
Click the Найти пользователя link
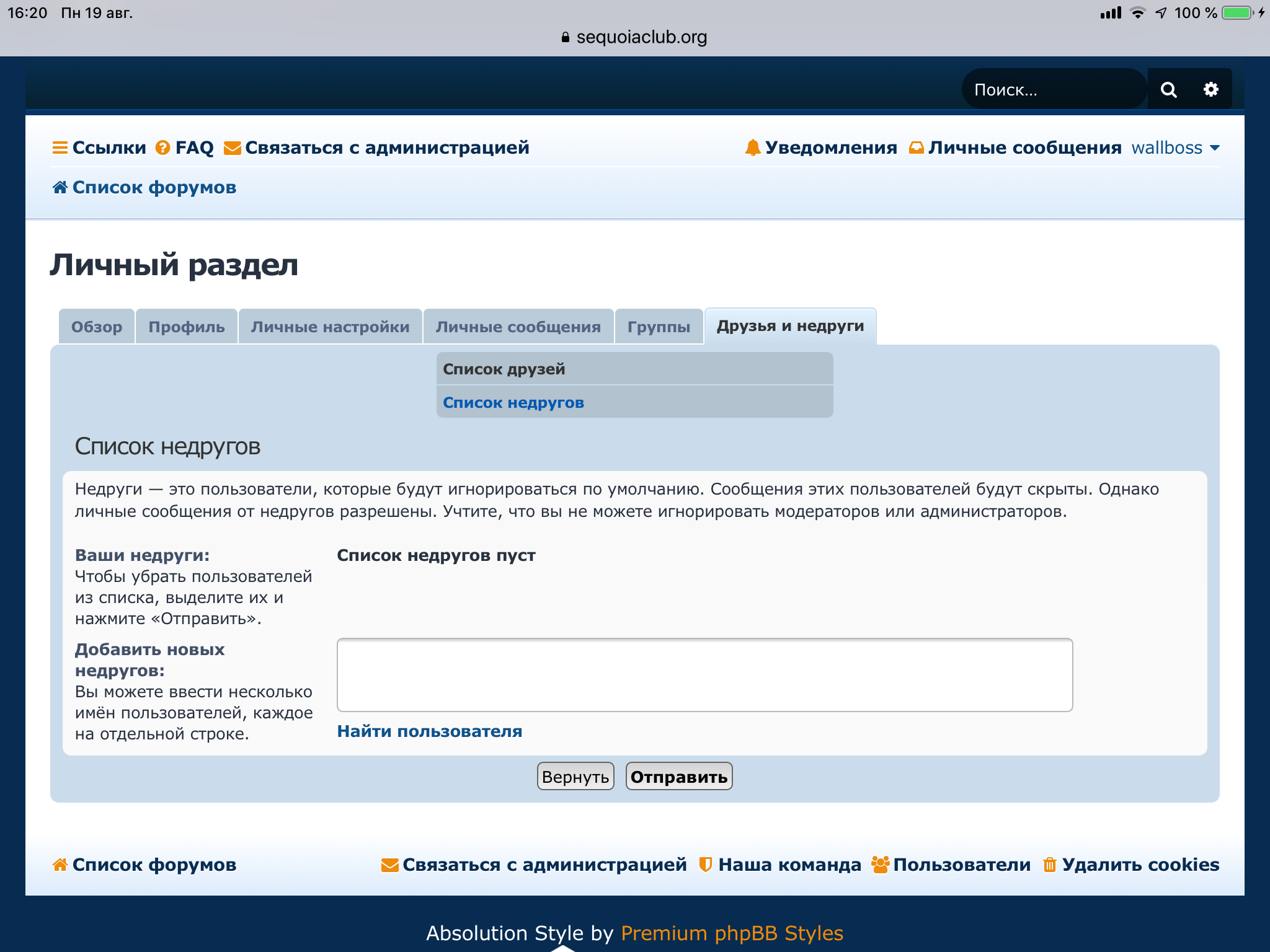click(x=429, y=731)
